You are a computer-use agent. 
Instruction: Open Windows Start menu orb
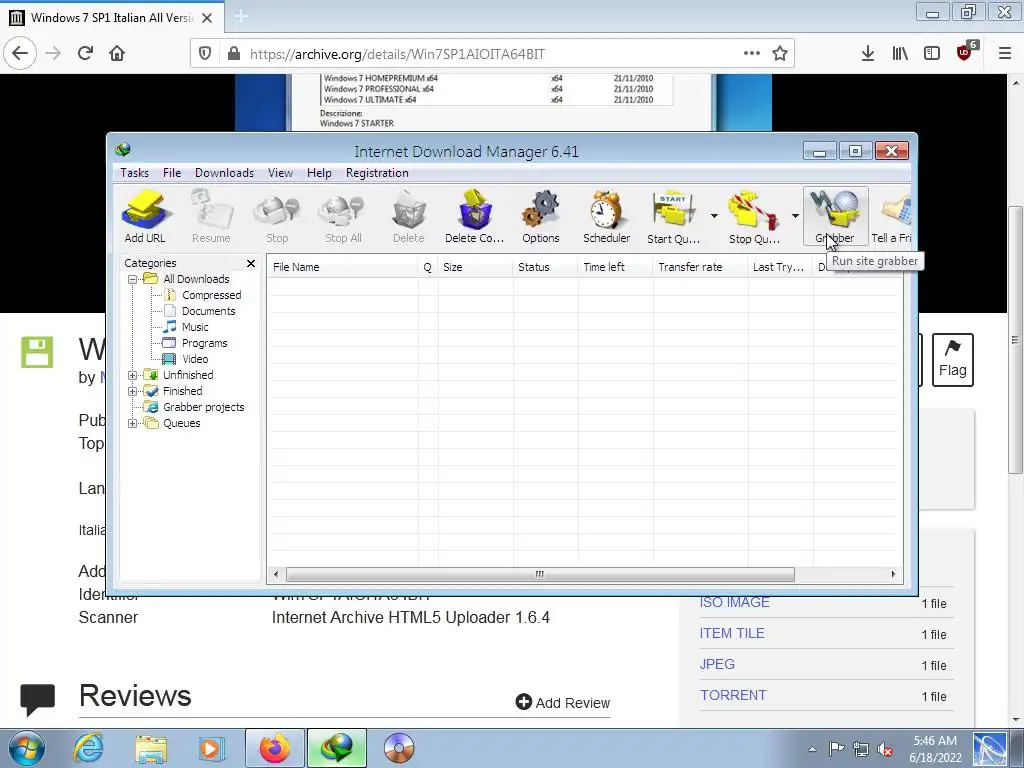point(27,748)
